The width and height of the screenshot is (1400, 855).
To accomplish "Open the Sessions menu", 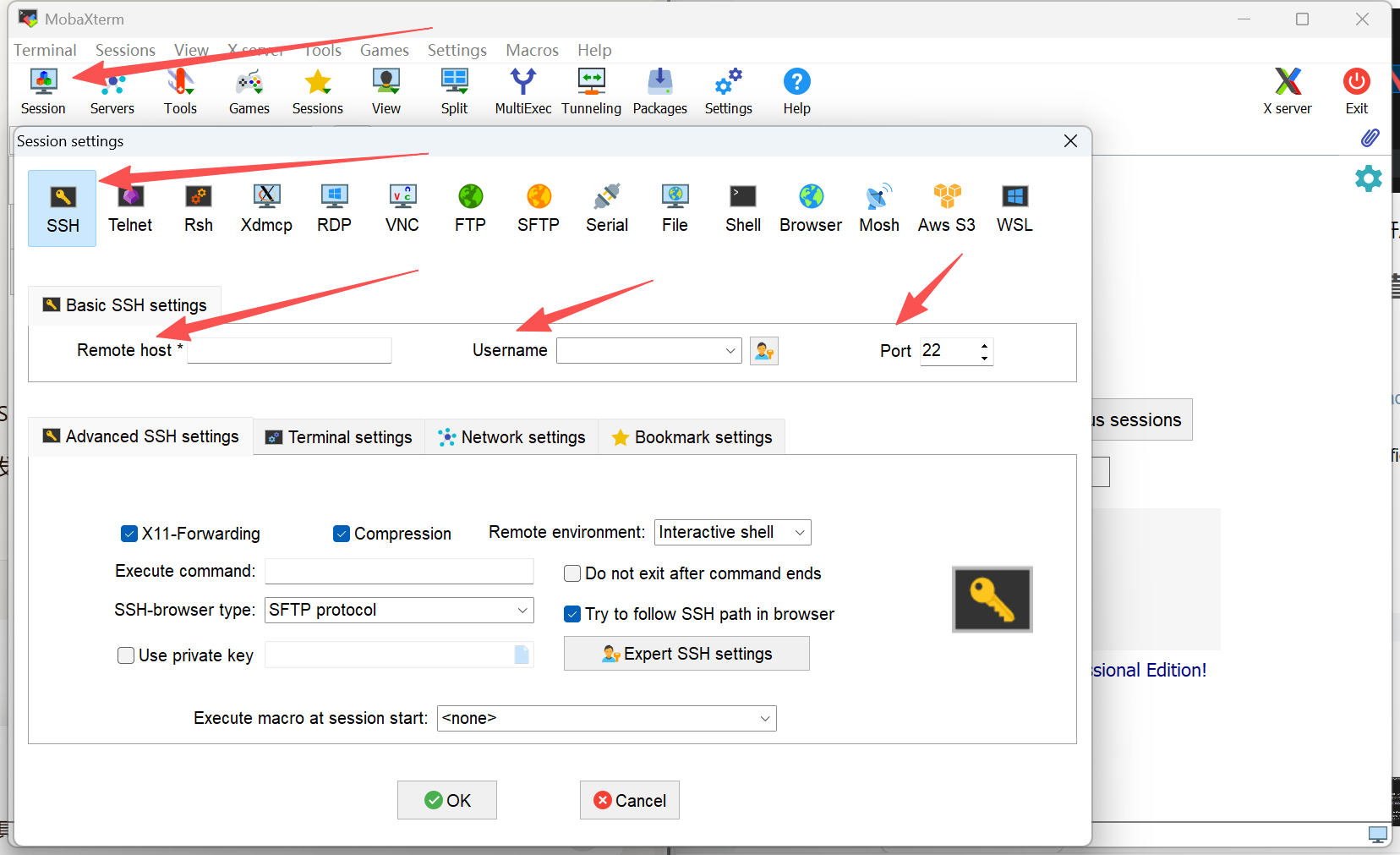I will [125, 50].
